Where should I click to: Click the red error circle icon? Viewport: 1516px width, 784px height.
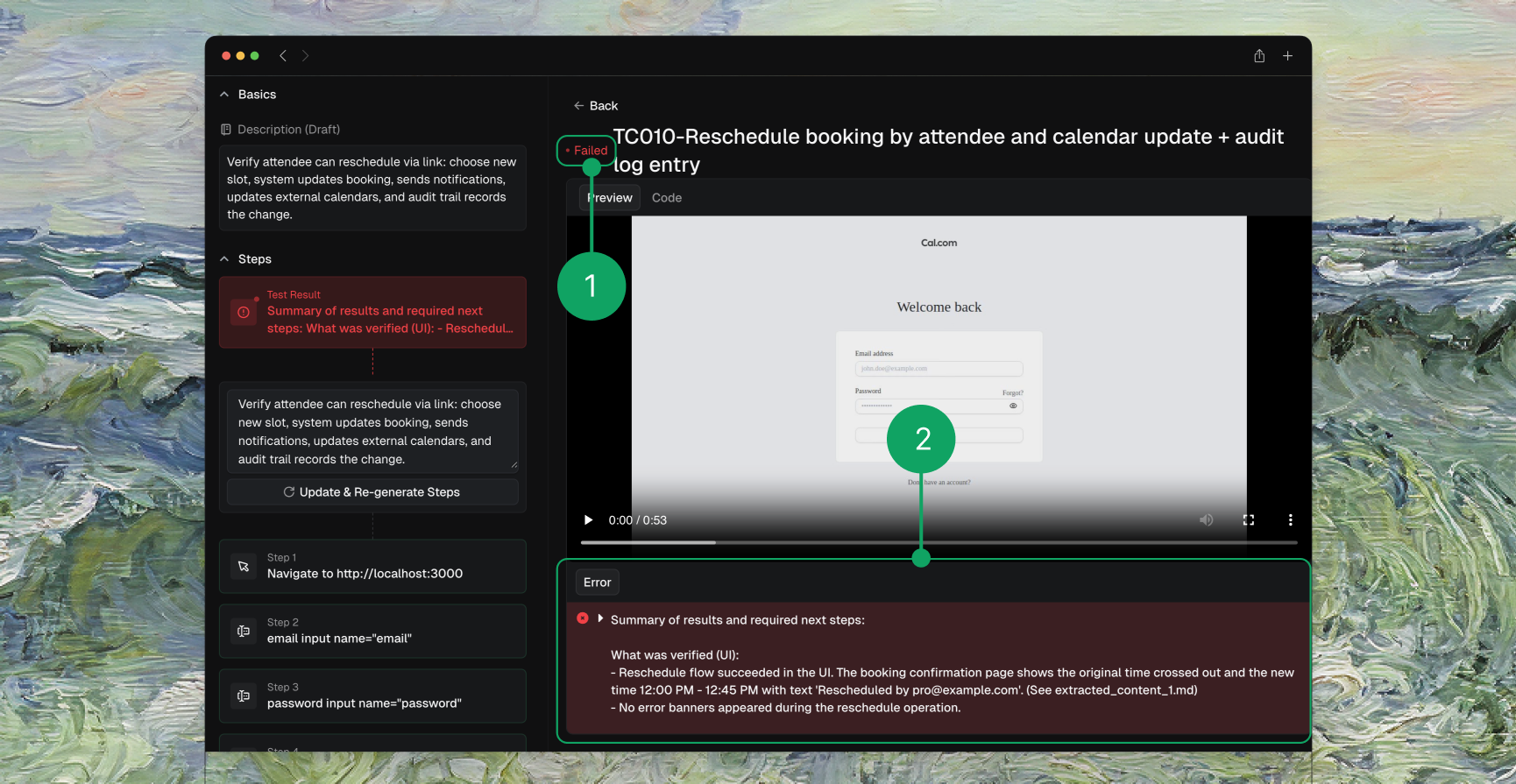[x=583, y=618]
